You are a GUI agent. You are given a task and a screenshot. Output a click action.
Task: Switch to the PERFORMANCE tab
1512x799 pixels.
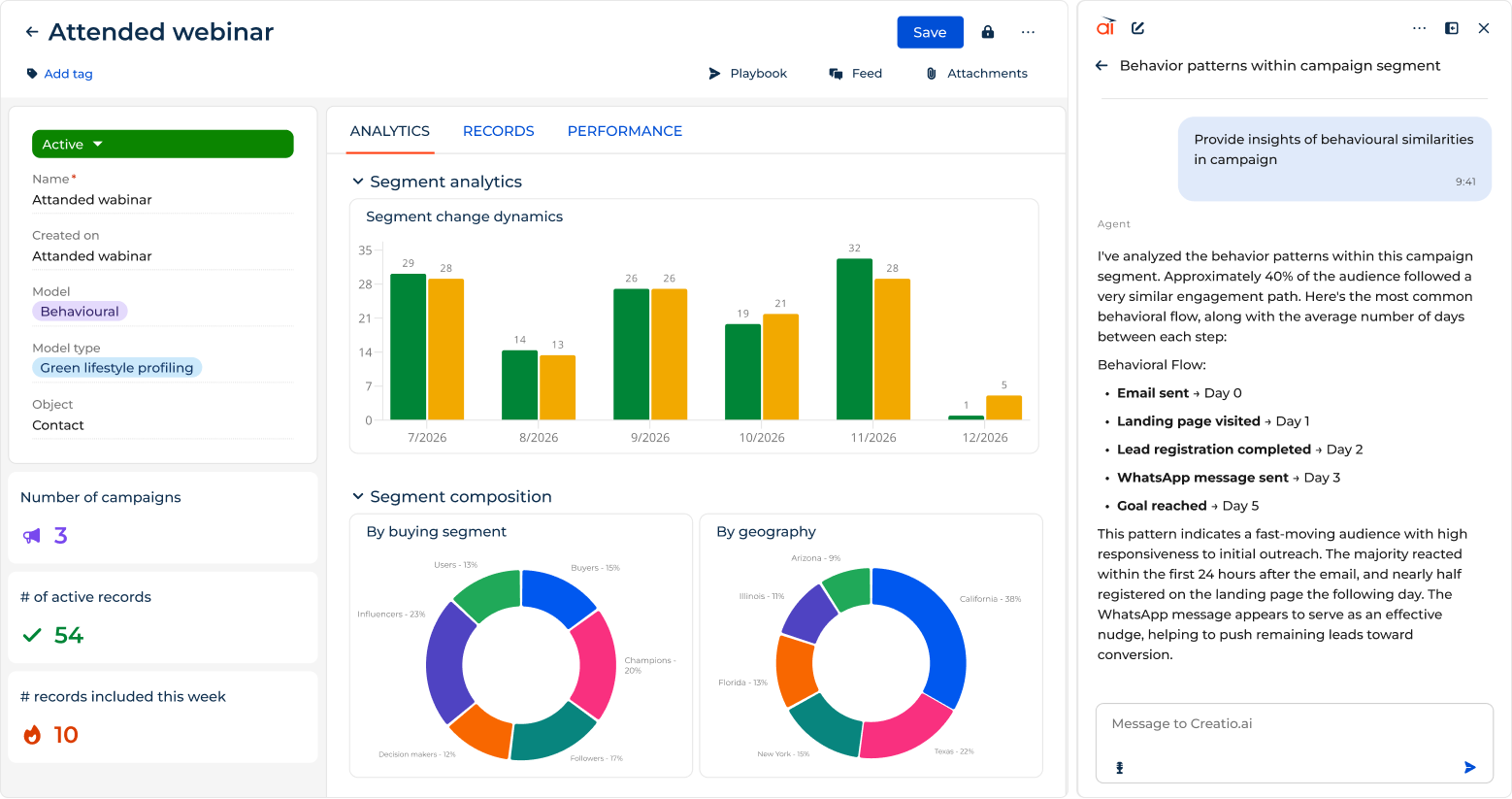pyautogui.click(x=624, y=131)
